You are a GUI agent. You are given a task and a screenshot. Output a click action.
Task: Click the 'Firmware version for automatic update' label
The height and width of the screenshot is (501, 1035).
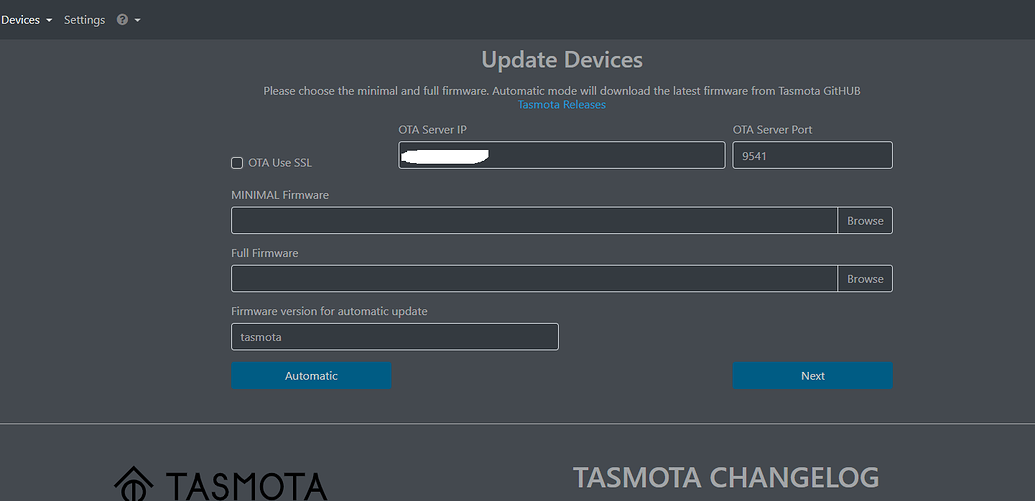329,311
